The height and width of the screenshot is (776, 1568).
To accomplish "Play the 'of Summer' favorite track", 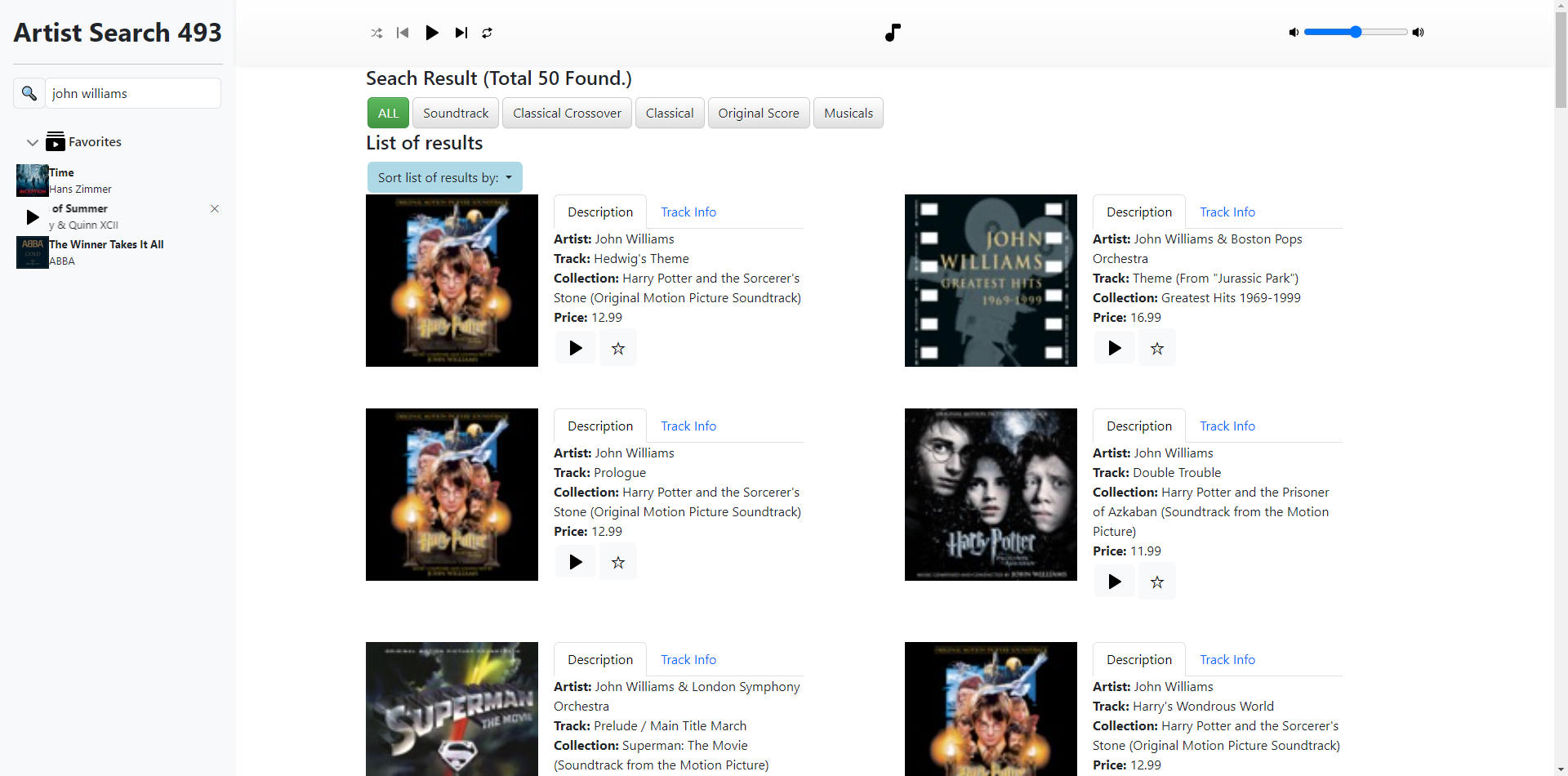I will coord(32,216).
